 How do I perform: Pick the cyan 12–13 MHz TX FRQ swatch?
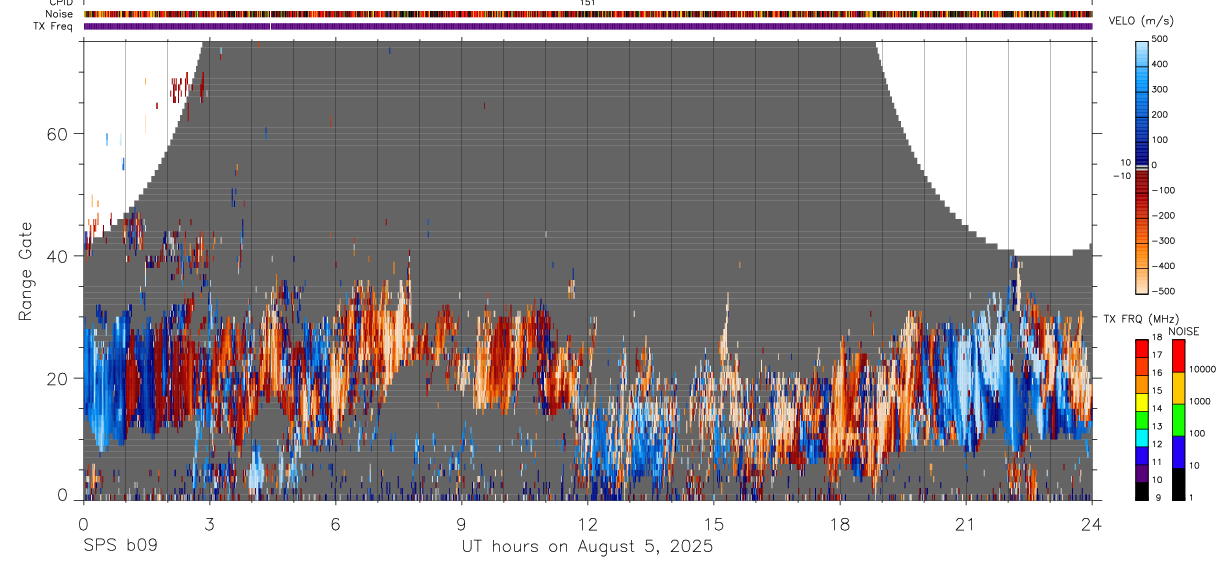point(1141,438)
